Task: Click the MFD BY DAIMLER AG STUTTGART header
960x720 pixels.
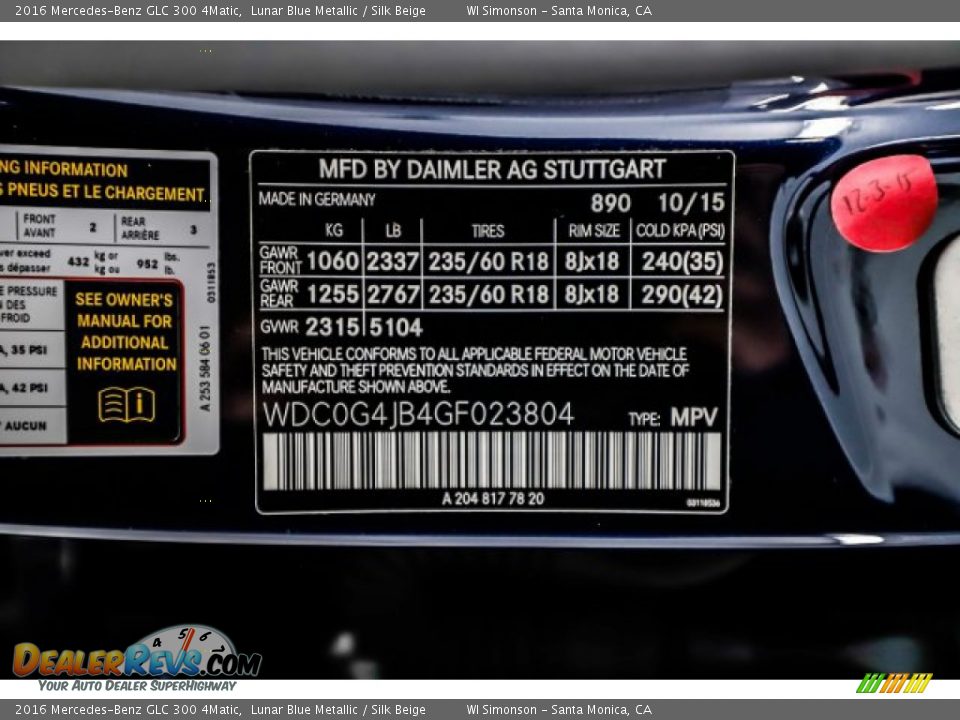Action: 492,169
